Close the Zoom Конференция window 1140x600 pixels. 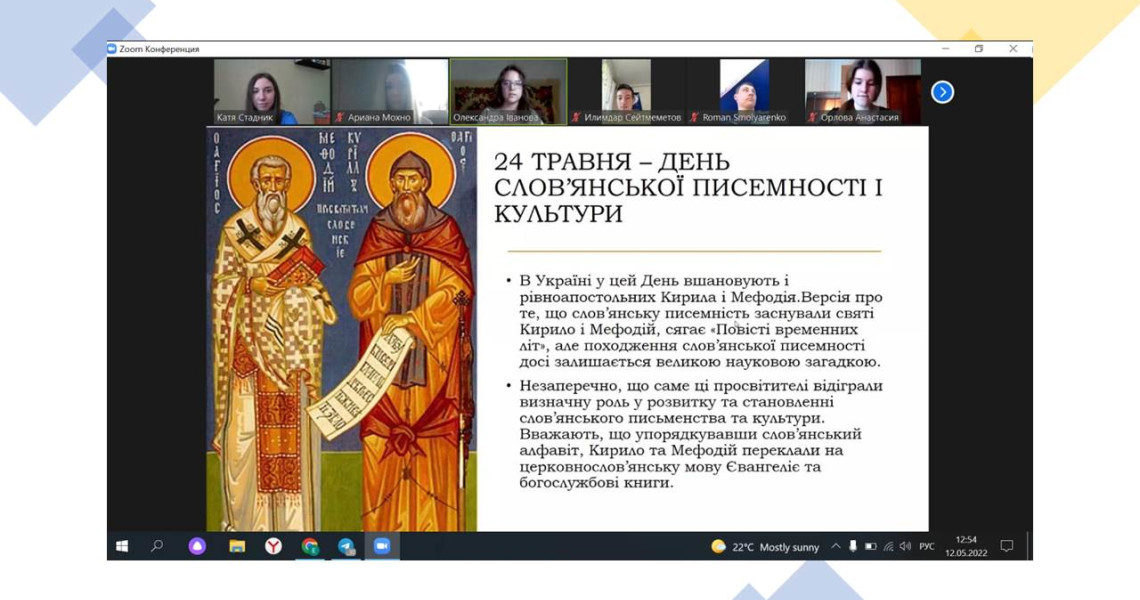click(x=1013, y=49)
